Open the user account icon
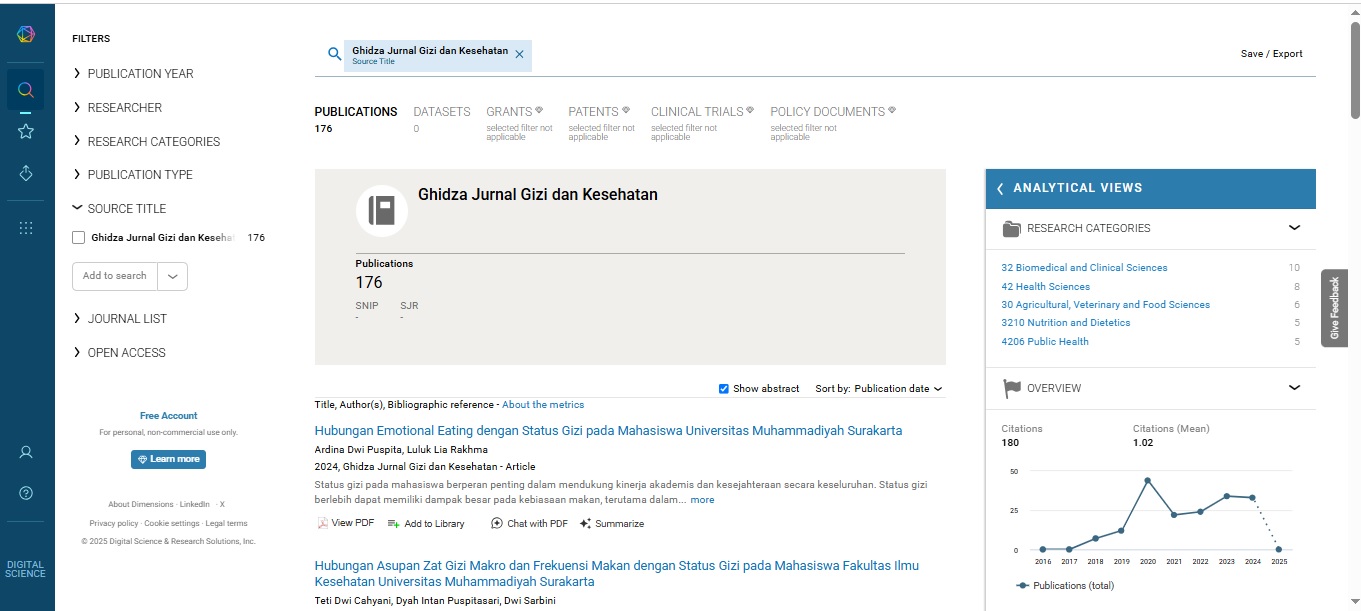This screenshot has height=611, width=1361. tap(26, 452)
